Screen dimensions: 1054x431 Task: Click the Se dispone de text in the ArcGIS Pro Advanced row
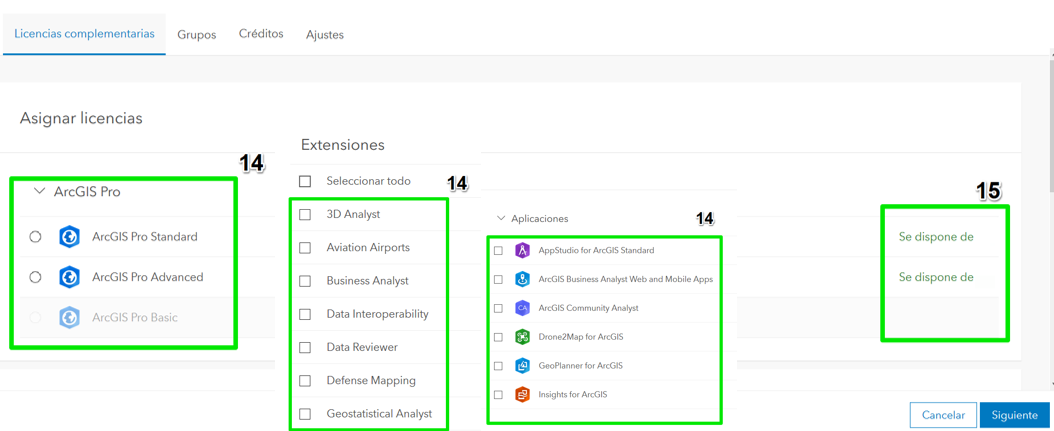[936, 277]
